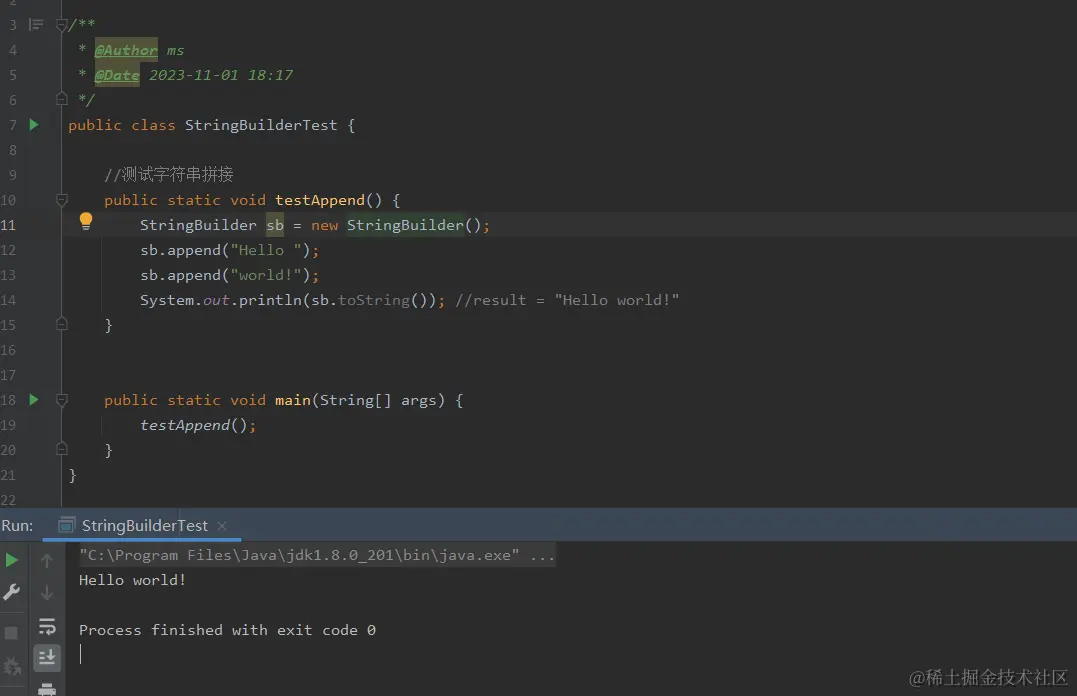Image resolution: width=1077 pixels, height=696 pixels.
Task: Collapse the main method fold at line 18
Action: point(61,400)
